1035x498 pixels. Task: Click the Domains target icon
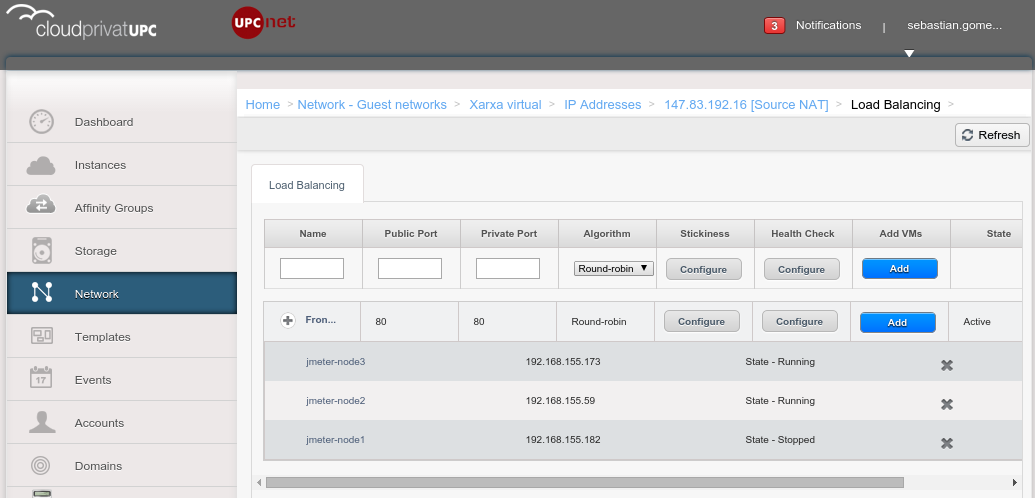(41, 466)
